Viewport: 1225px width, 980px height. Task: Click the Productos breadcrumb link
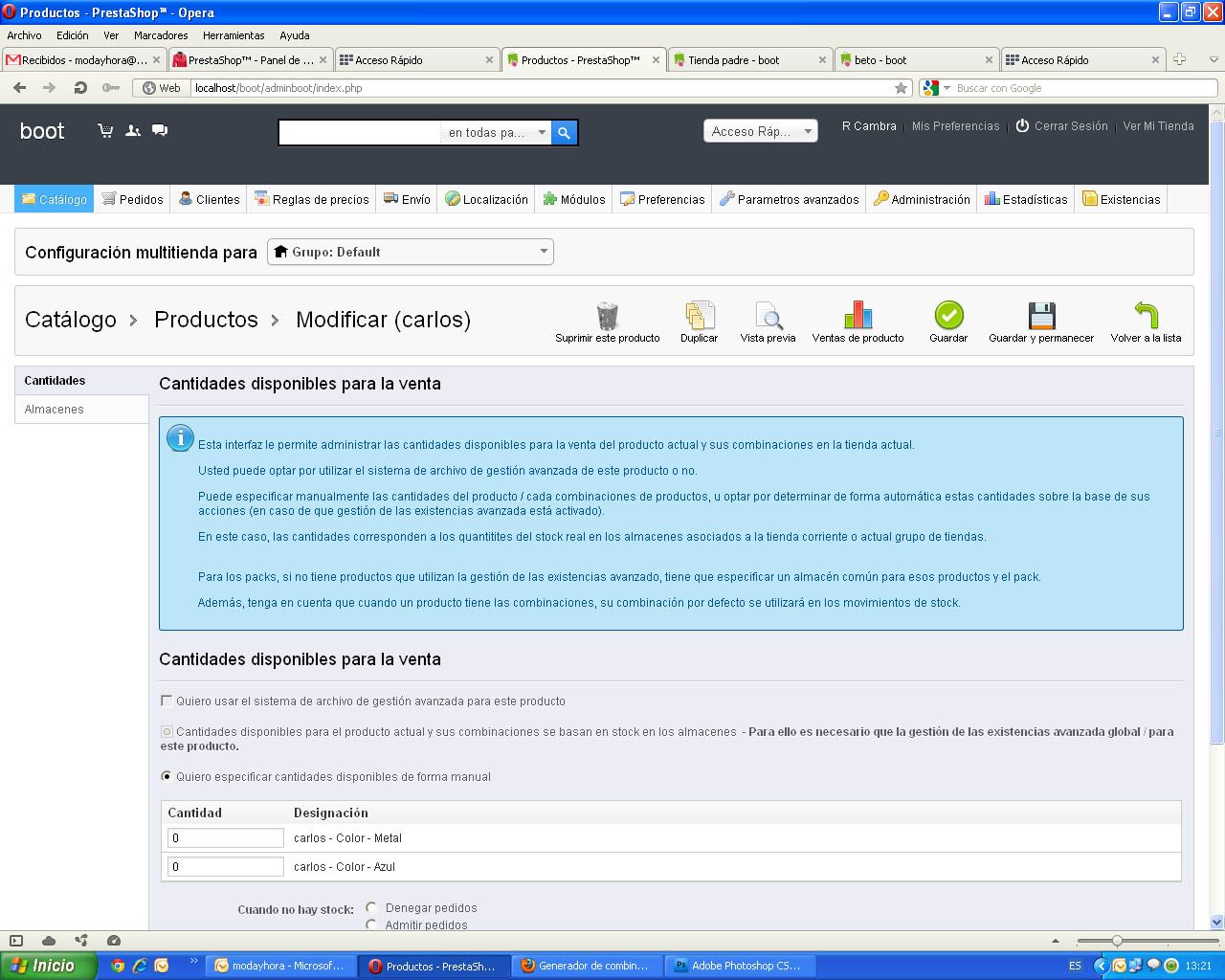[x=206, y=320]
